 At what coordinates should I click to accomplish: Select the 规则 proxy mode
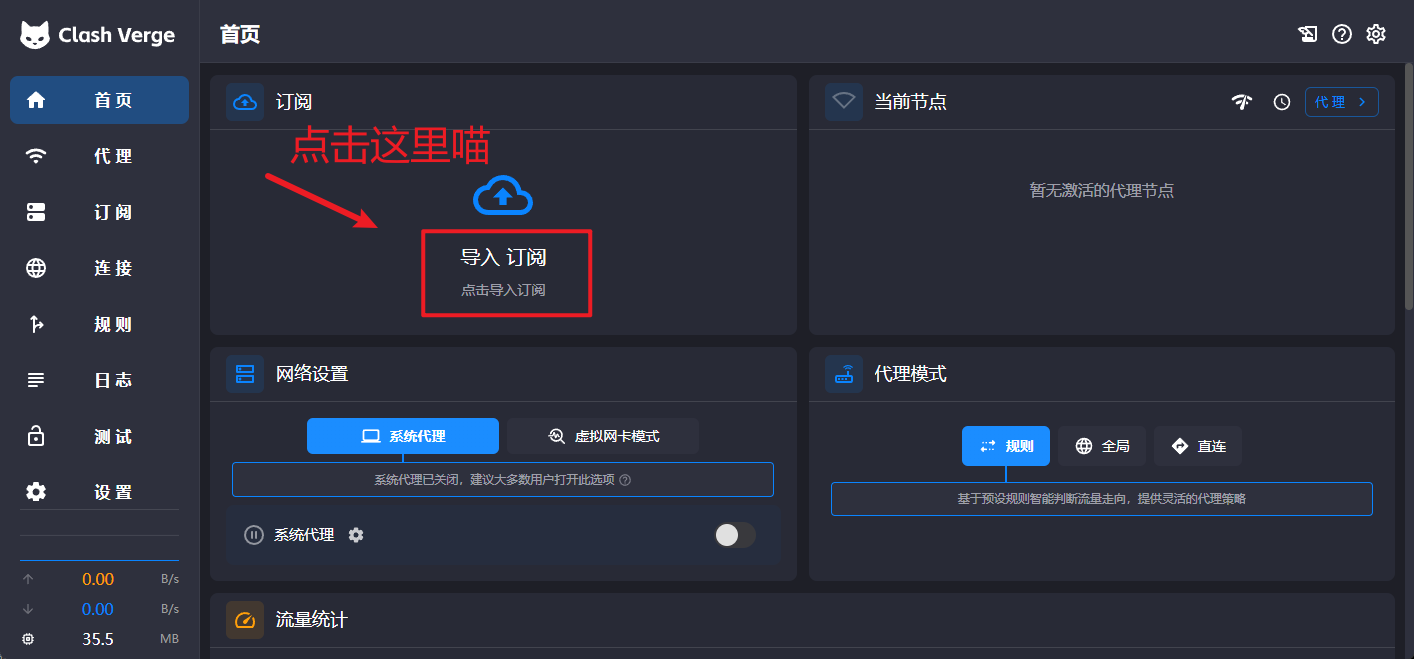1006,446
